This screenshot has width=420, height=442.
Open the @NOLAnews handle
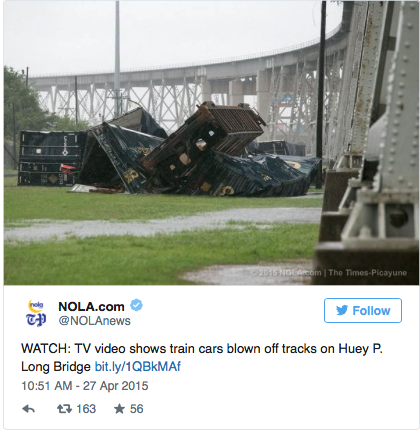pyautogui.click(x=94, y=321)
